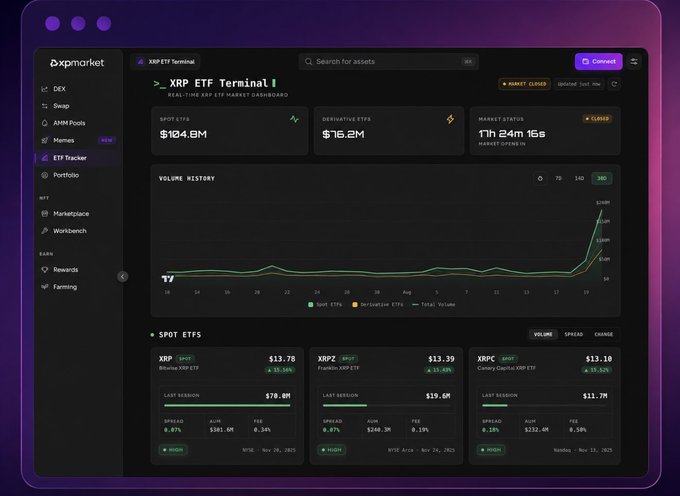Click the $104.8M Spot ETFs value
This screenshot has width=680, height=496.
tap(183, 134)
